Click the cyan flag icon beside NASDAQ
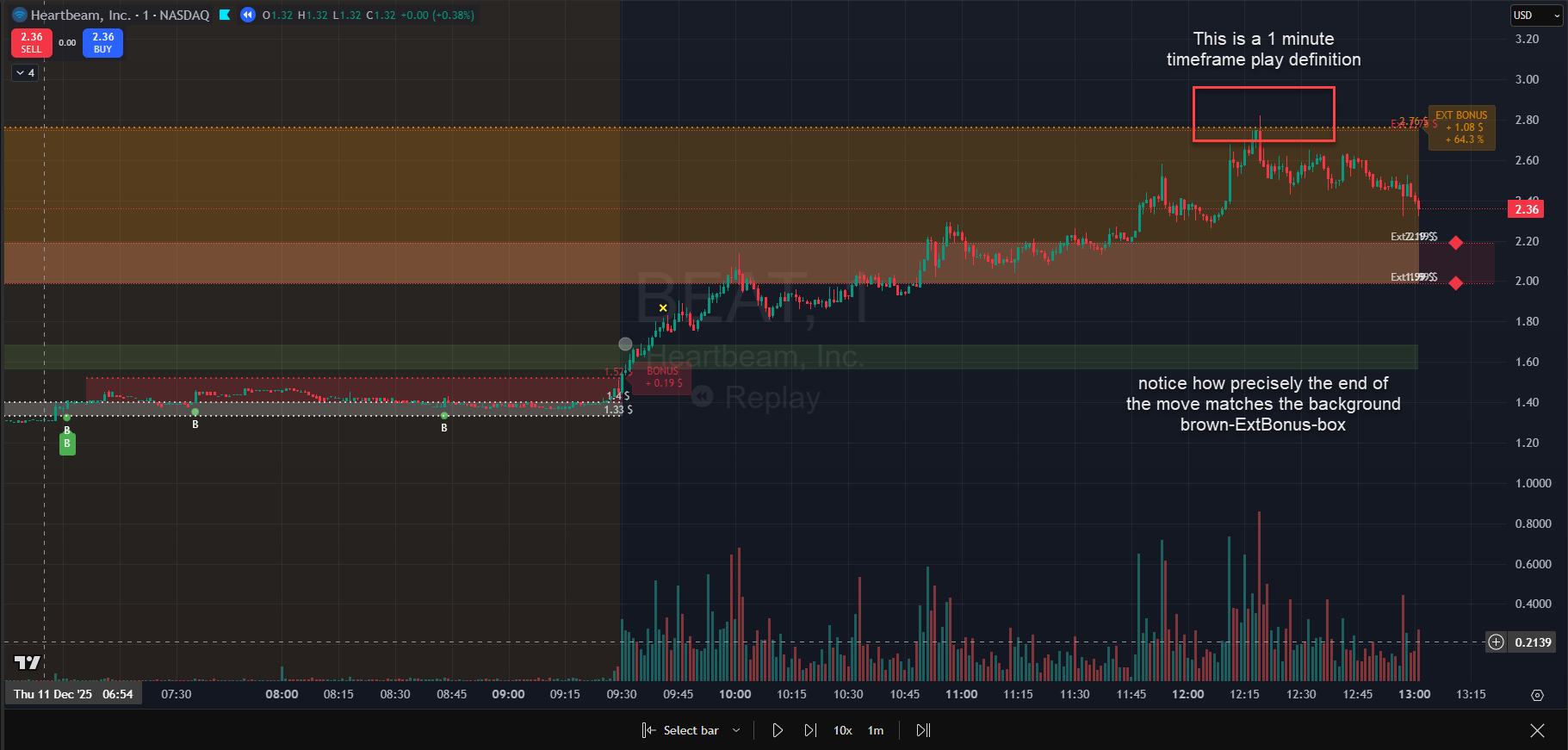The height and width of the screenshot is (750, 1568). [x=225, y=15]
